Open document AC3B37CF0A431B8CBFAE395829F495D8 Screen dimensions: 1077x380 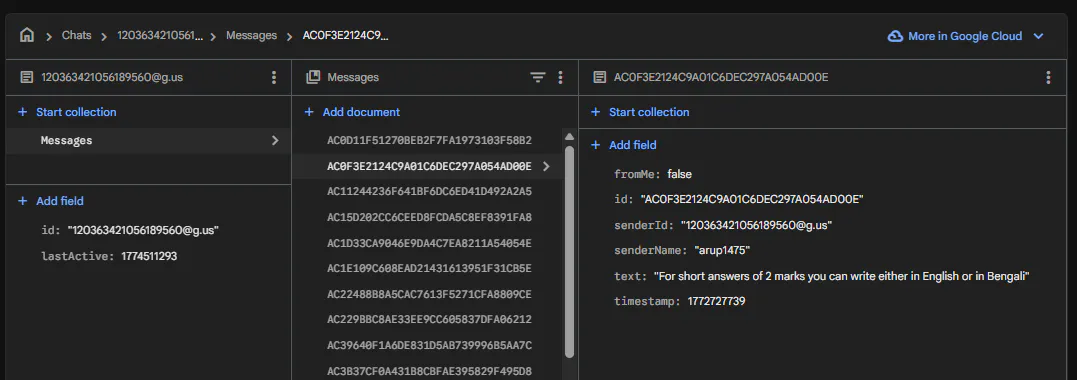coord(429,371)
